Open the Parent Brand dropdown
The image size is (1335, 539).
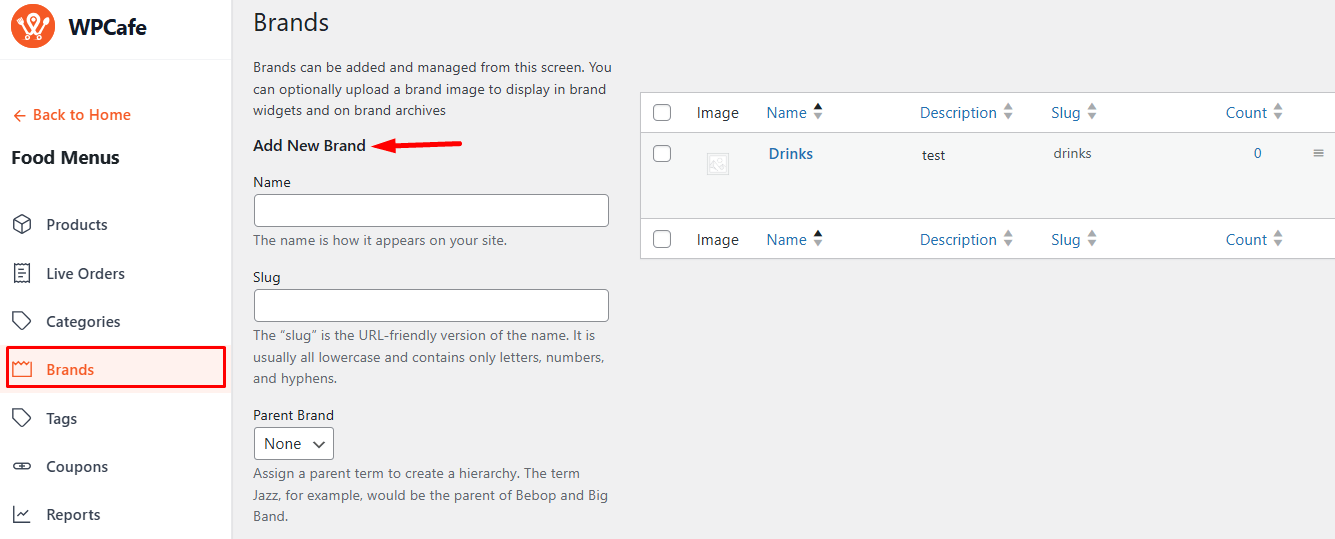tap(294, 444)
